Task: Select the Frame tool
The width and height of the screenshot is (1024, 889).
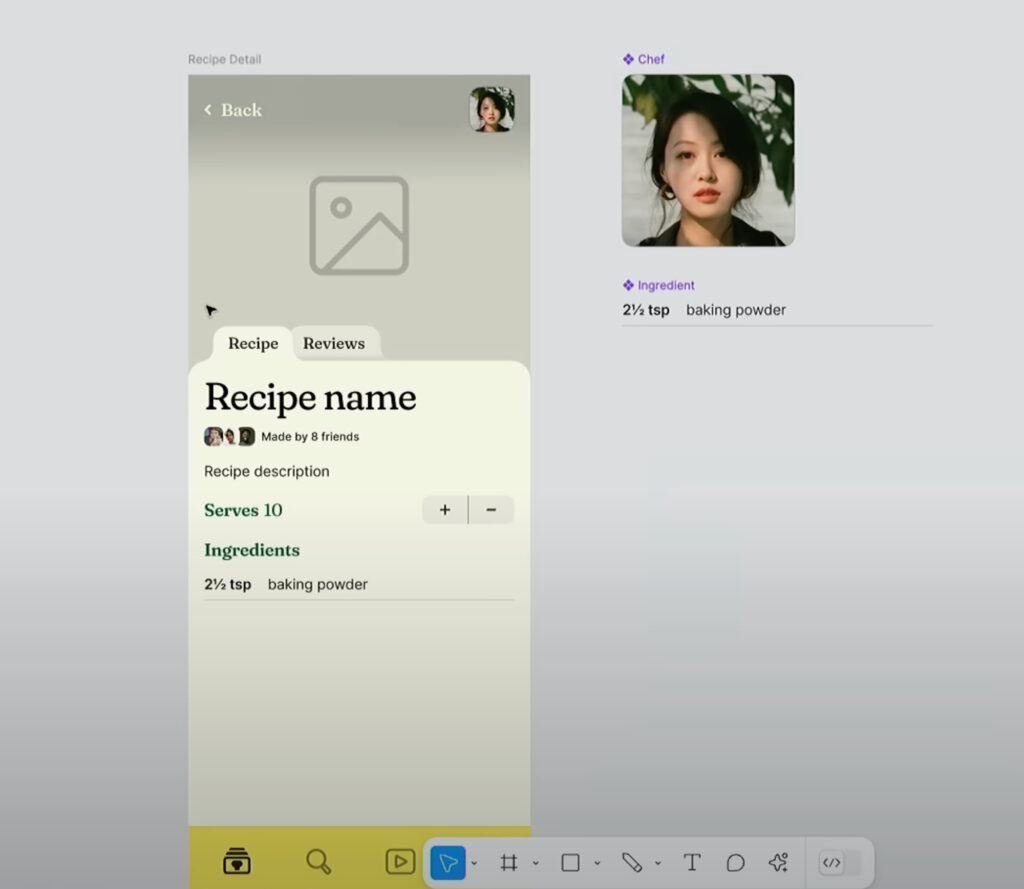Action: [509, 863]
